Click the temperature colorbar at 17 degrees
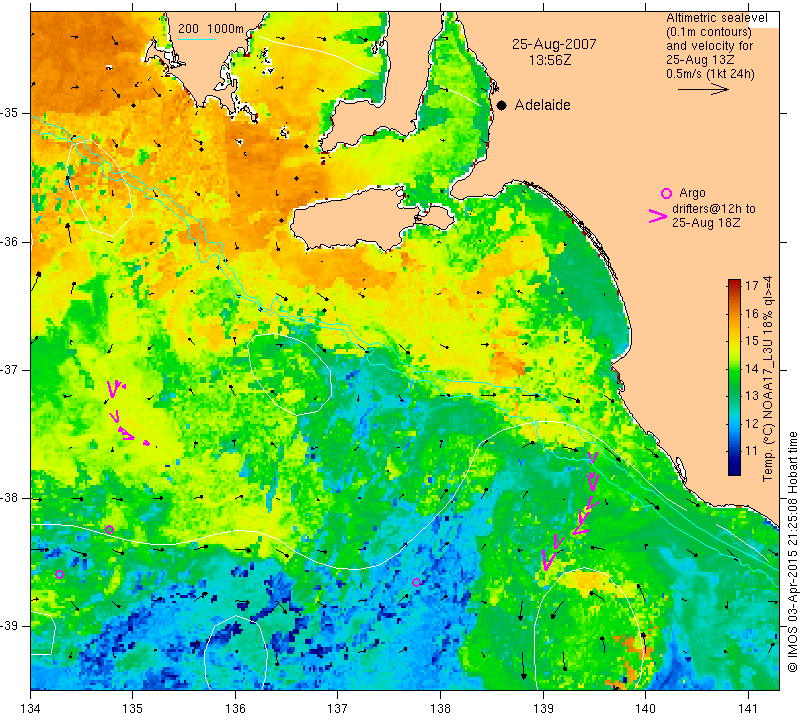This screenshot has height=720, width=800. (734, 285)
